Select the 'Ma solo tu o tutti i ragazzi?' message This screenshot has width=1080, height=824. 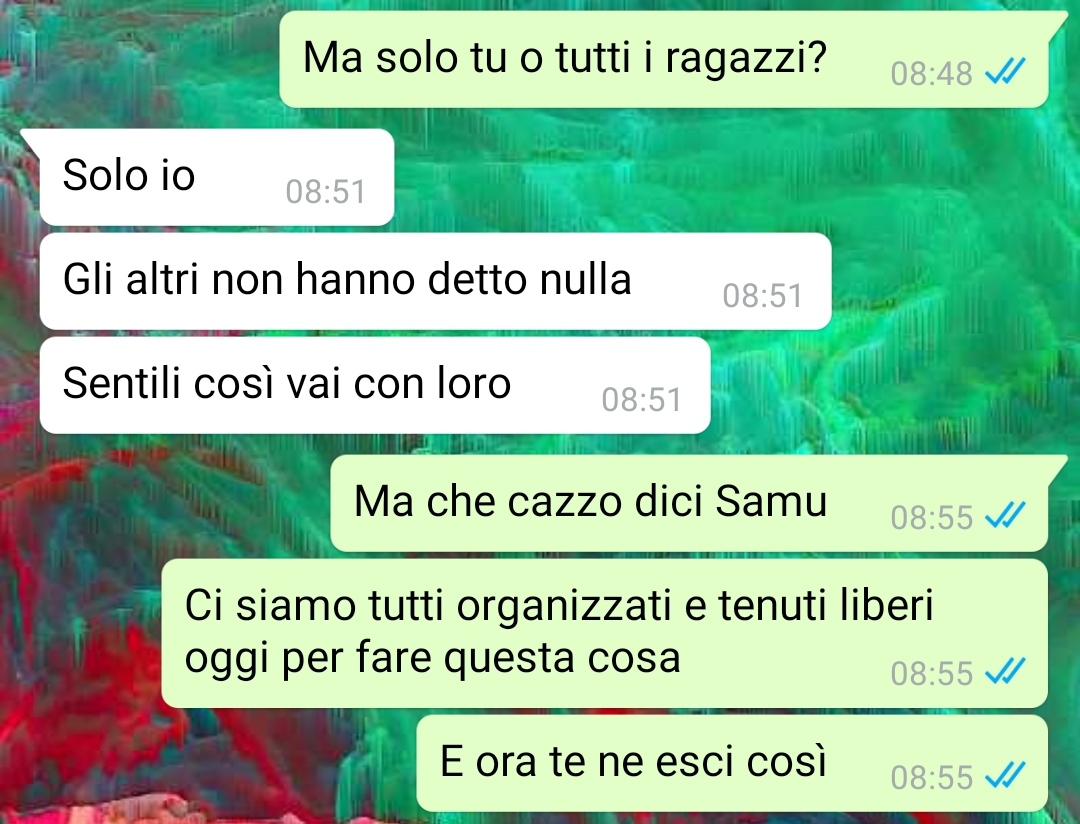coord(664,59)
